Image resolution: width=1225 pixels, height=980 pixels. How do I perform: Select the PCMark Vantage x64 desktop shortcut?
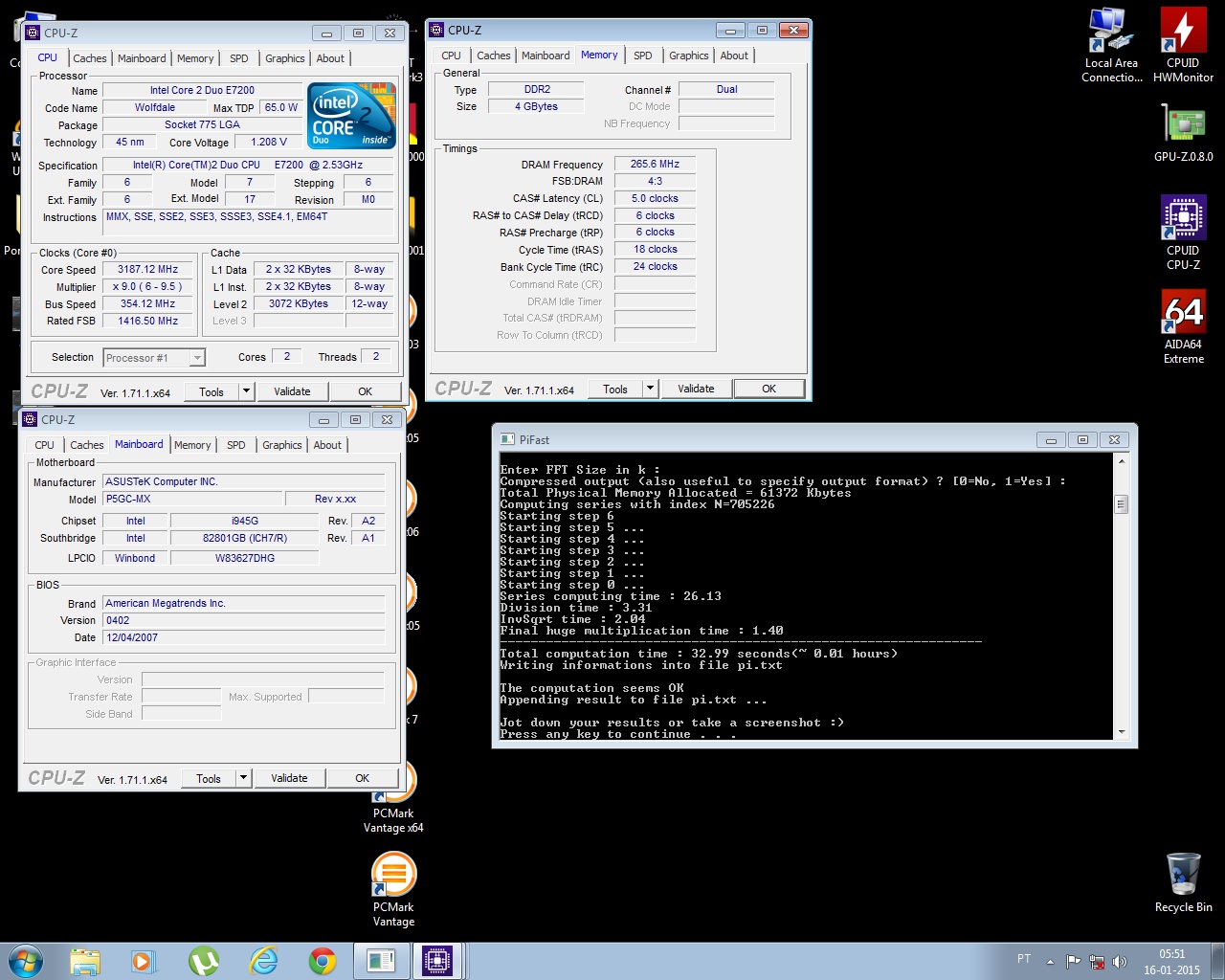393,799
